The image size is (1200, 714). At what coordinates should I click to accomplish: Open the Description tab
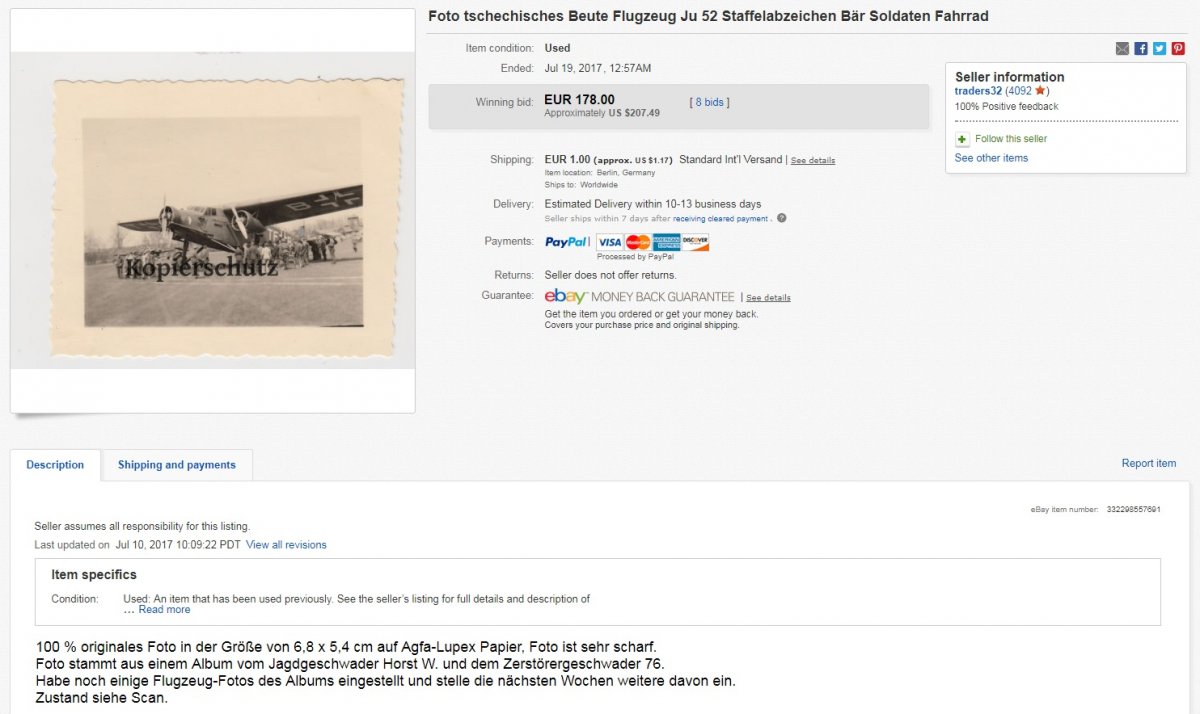[x=55, y=465]
